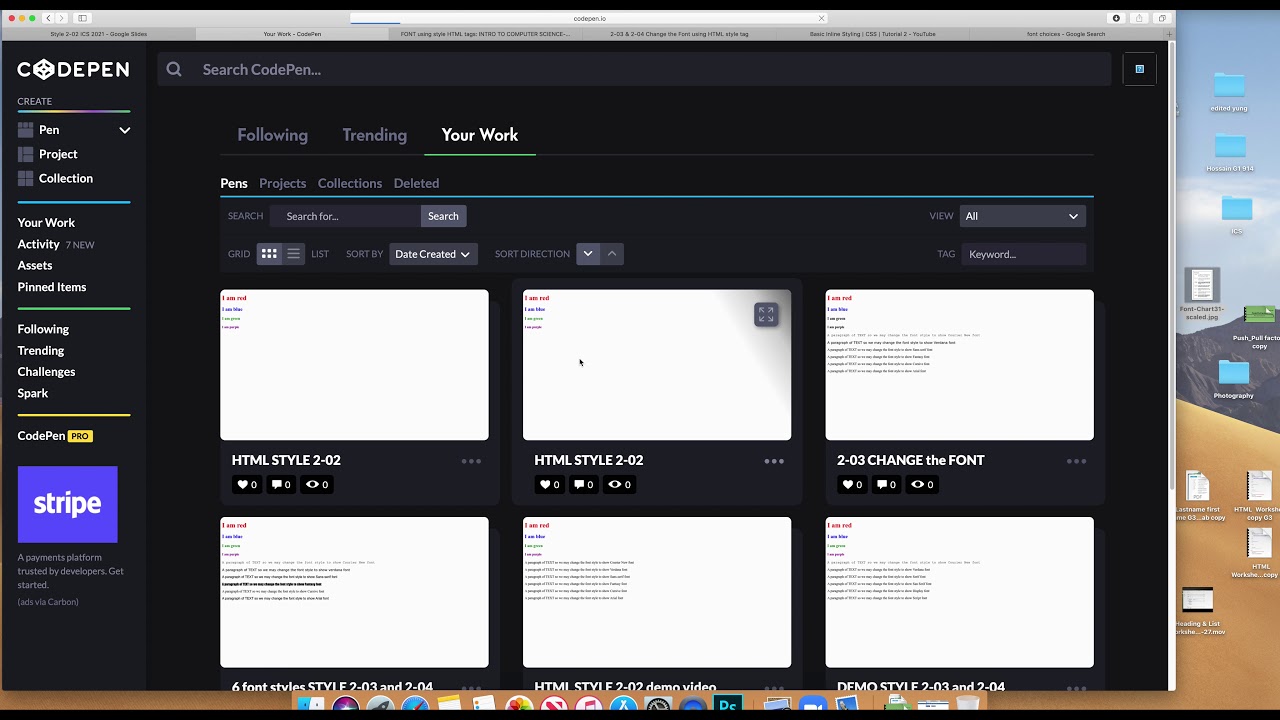Switch to the Google Slides browser tab
The width and height of the screenshot is (1280, 720).
(x=99, y=34)
